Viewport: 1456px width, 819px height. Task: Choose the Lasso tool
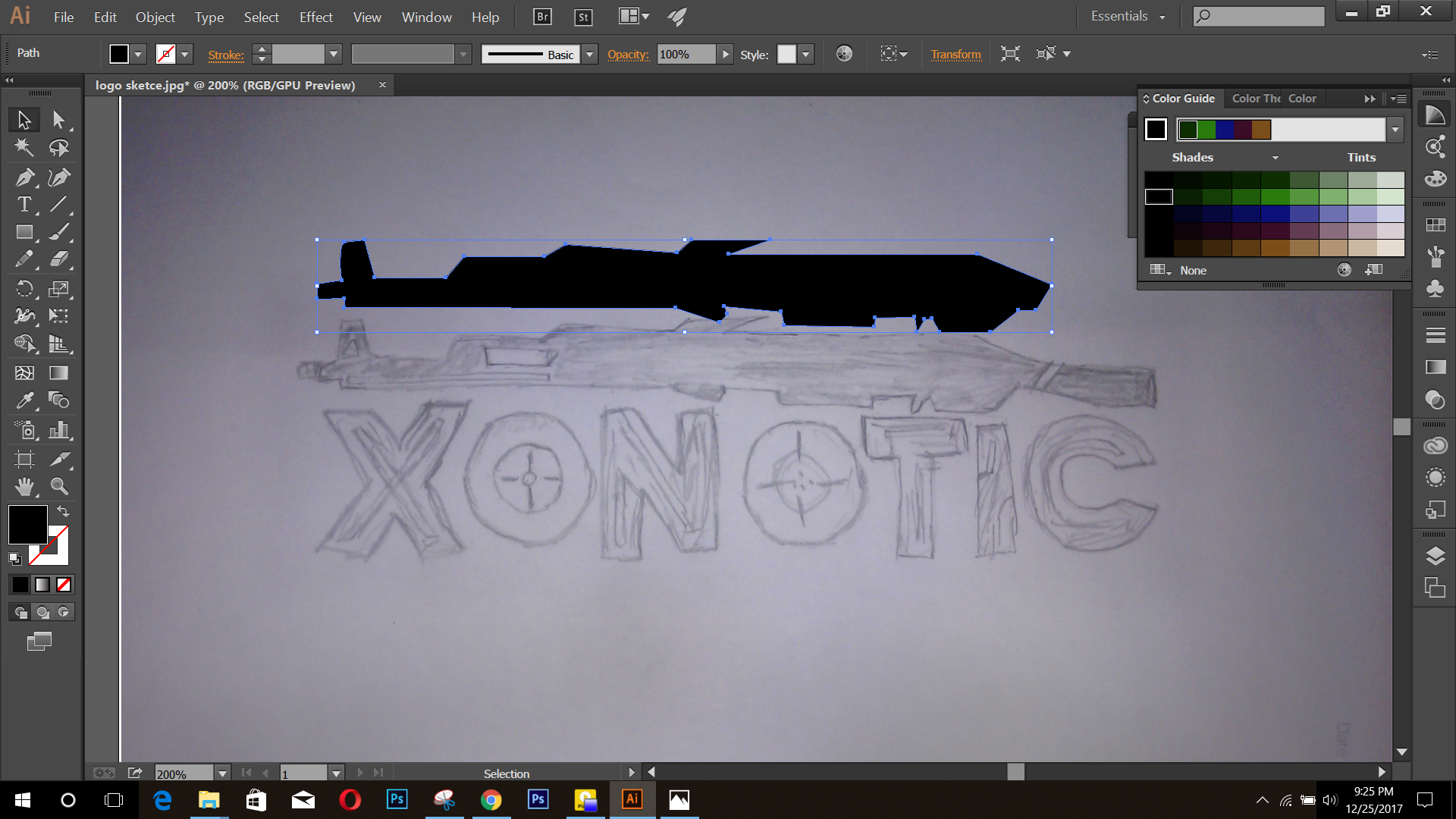58,147
